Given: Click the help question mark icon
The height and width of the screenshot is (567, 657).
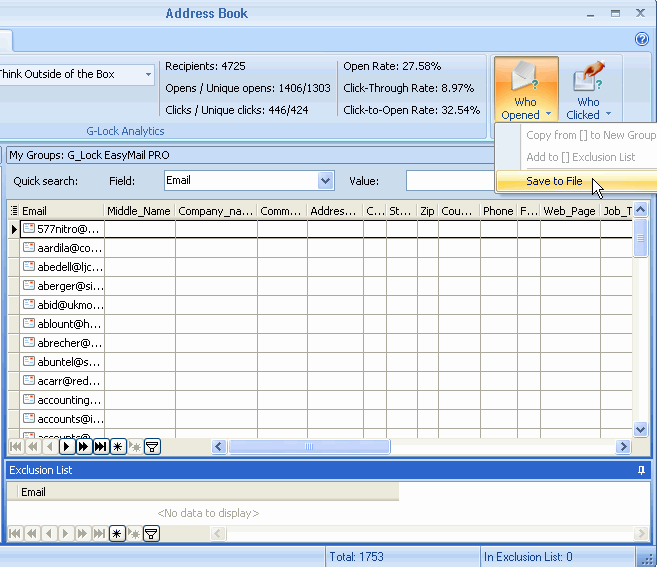Looking at the screenshot, I should 641,39.
